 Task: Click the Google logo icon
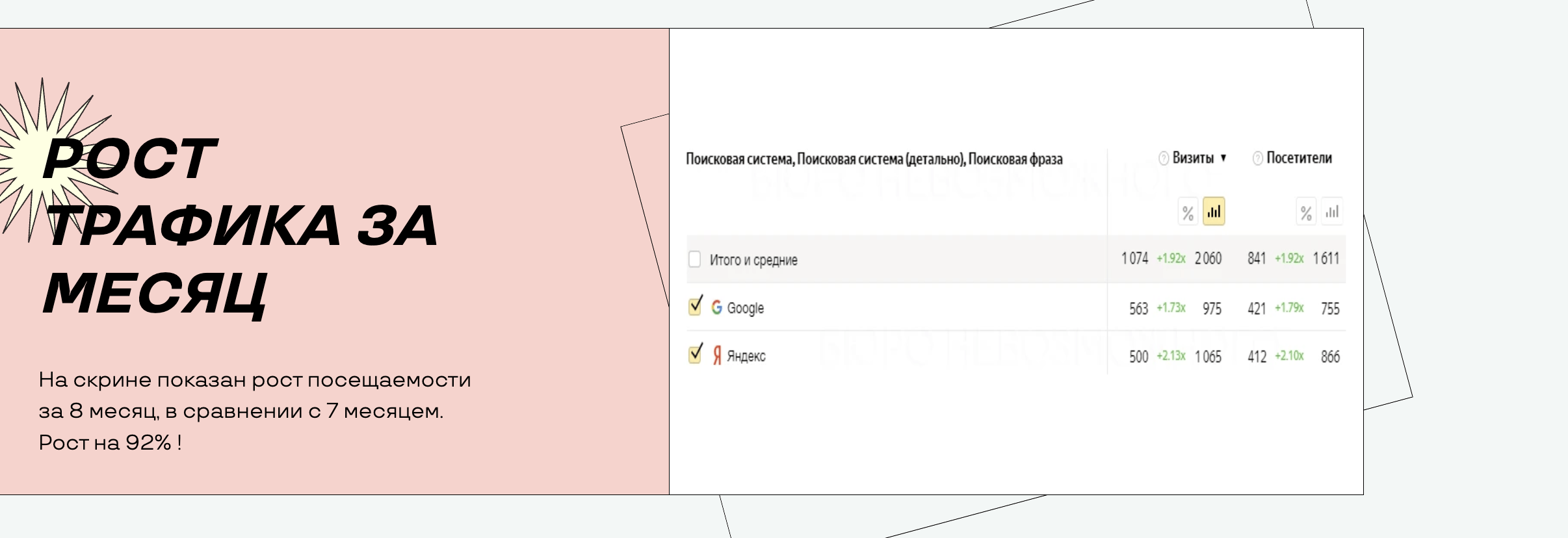[716, 307]
